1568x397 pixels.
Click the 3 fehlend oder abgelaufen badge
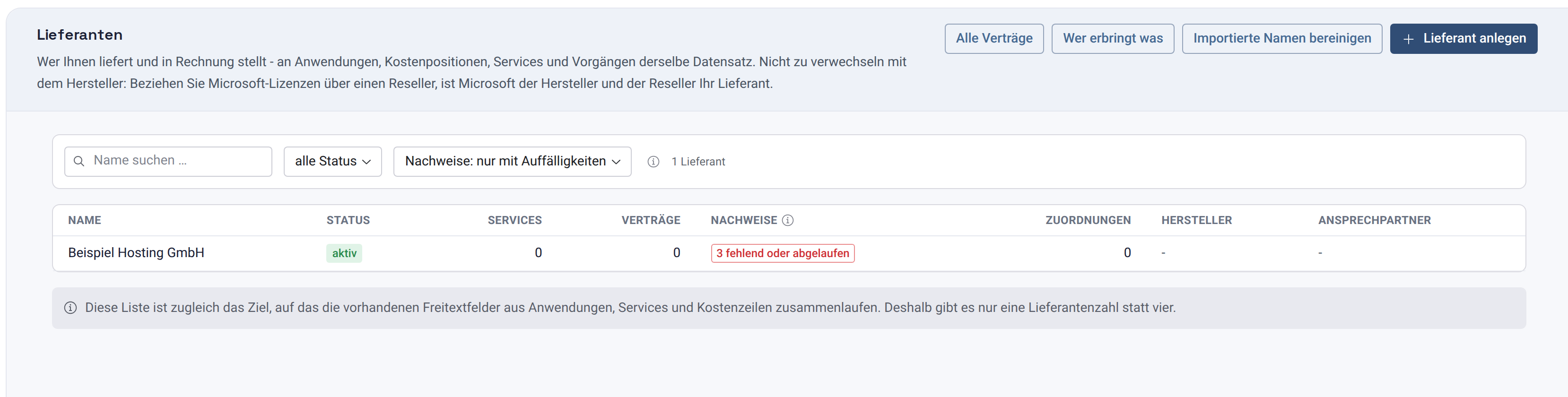(x=782, y=253)
